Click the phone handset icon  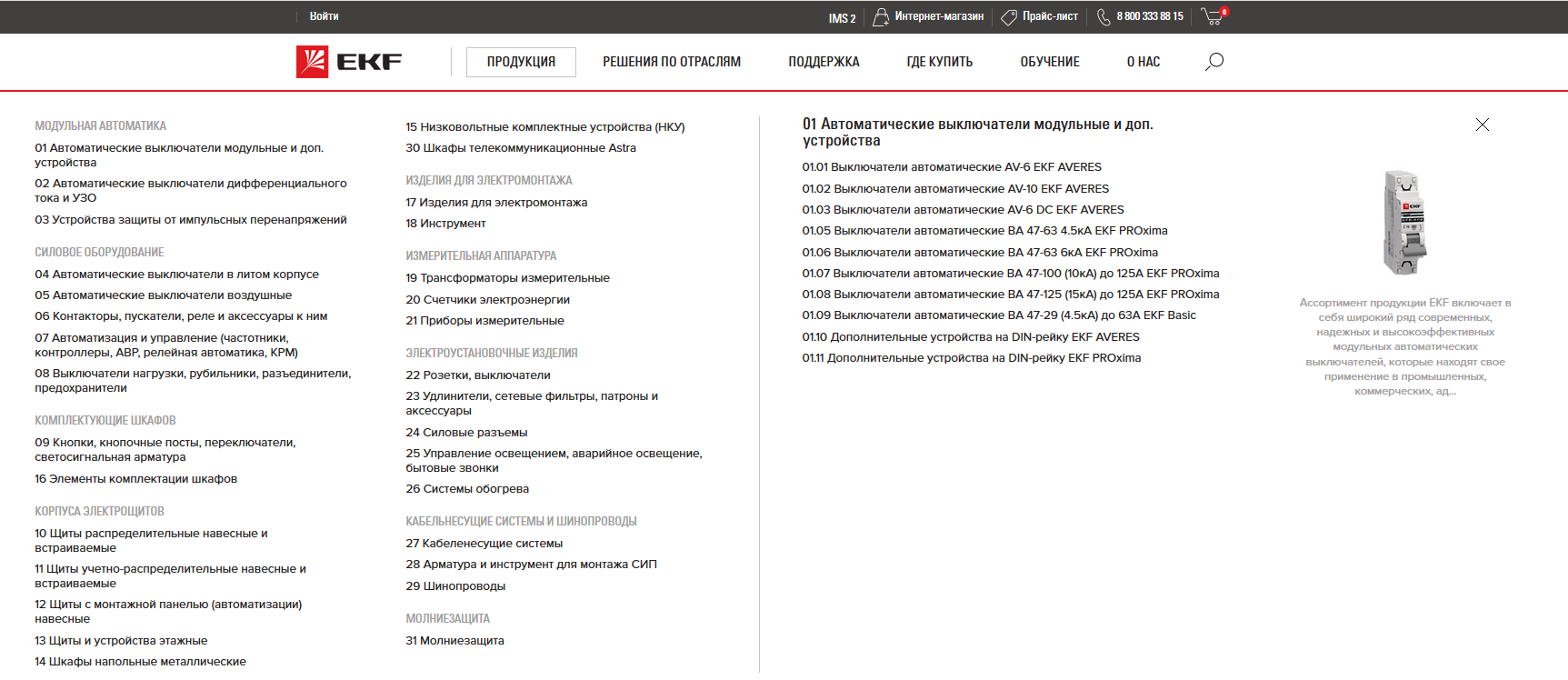1104,17
